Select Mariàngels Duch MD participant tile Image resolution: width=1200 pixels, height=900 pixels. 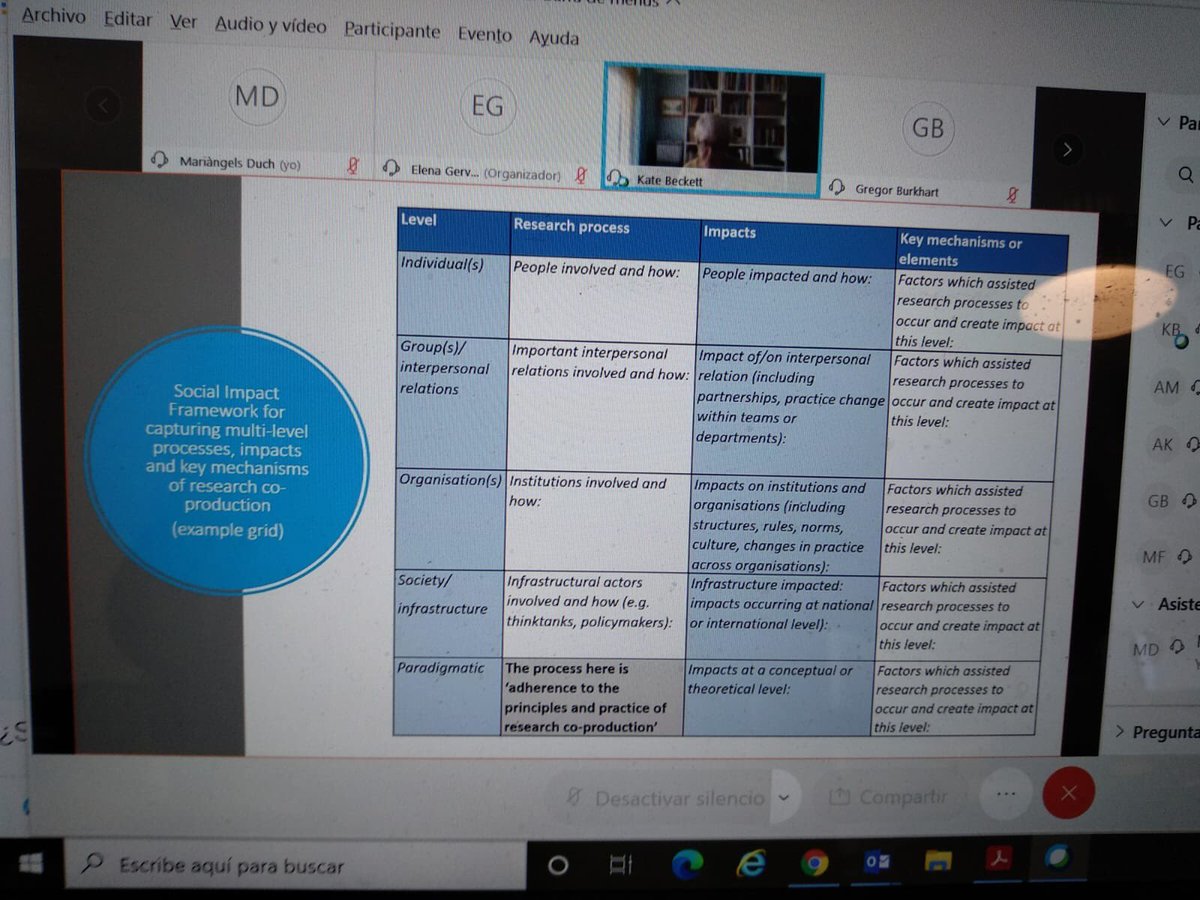(x=257, y=112)
